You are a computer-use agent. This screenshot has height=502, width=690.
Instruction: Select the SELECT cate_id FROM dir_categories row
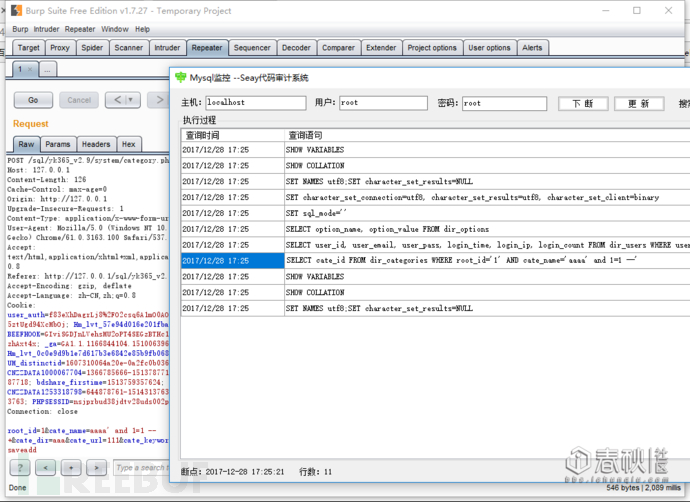[435, 260]
